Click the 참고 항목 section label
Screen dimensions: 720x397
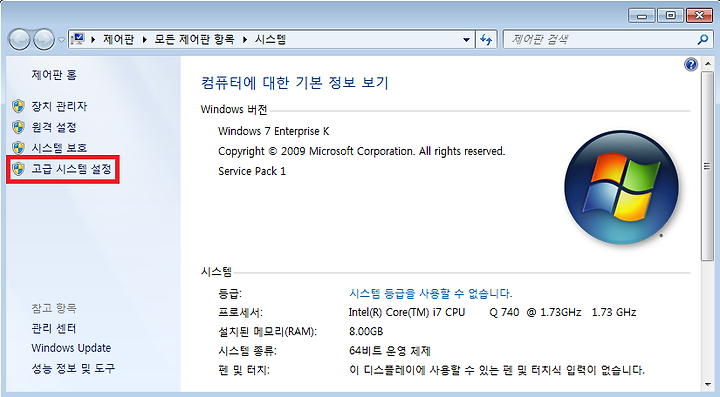(54, 308)
